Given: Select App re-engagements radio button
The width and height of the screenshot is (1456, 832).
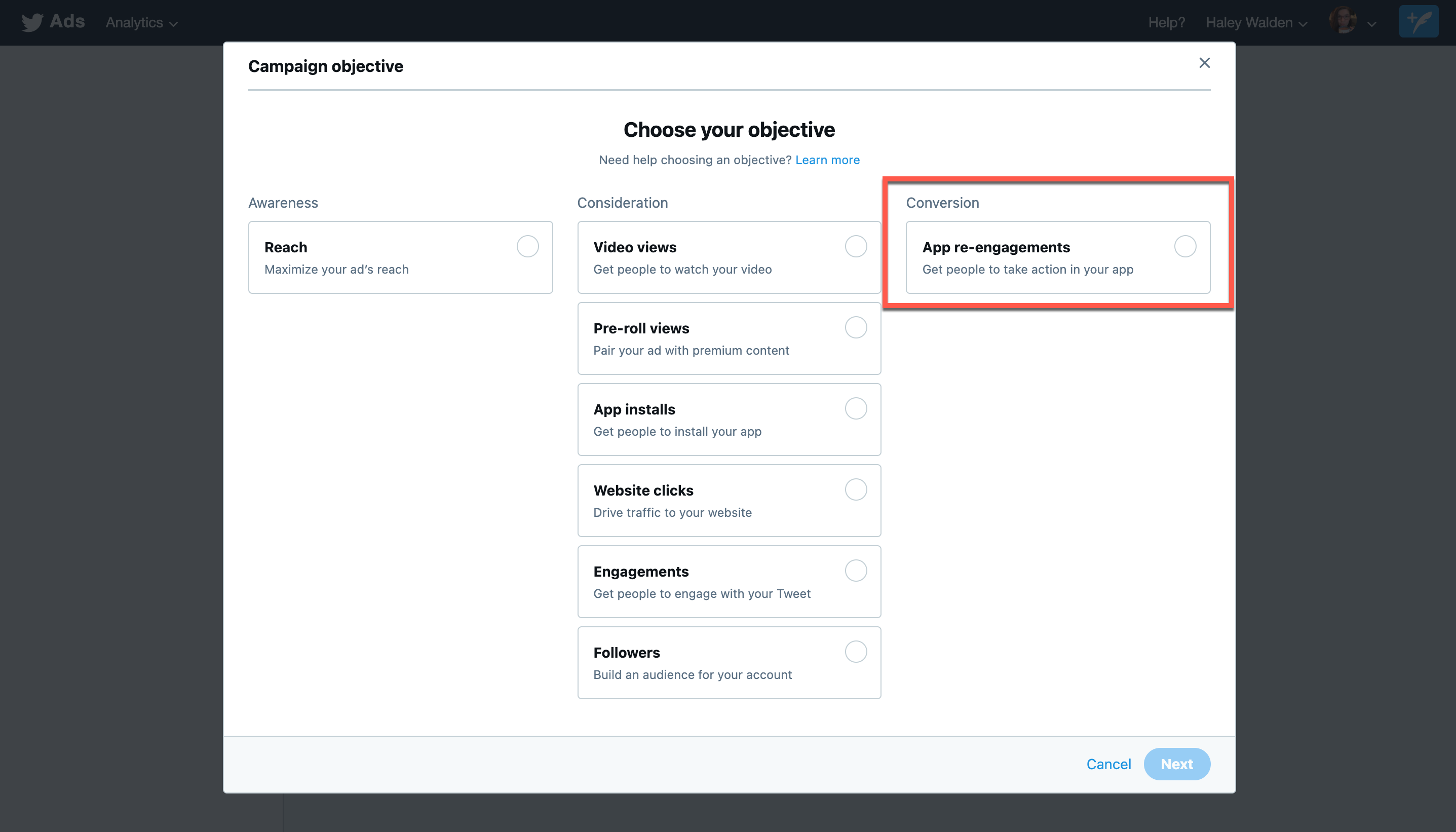Looking at the screenshot, I should (1184, 246).
